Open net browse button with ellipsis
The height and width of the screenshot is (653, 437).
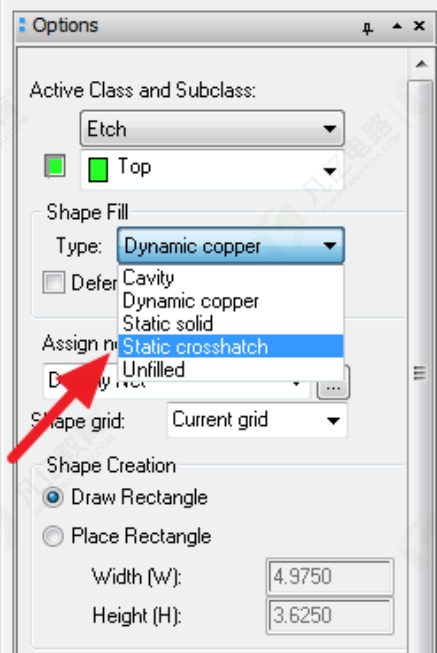(333, 383)
